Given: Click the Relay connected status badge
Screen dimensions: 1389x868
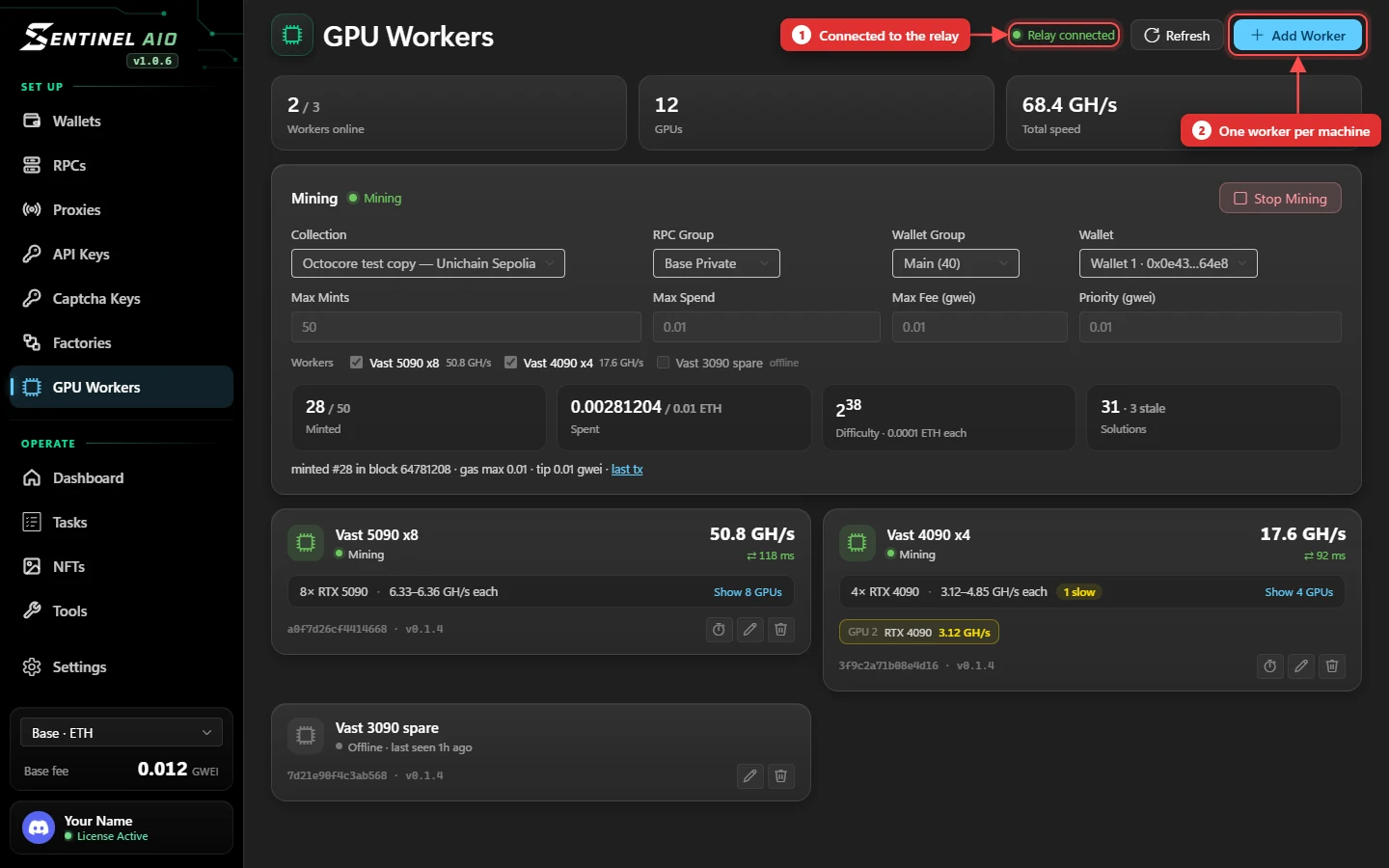Looking at the screenshot, I should tap(1064, 36).
